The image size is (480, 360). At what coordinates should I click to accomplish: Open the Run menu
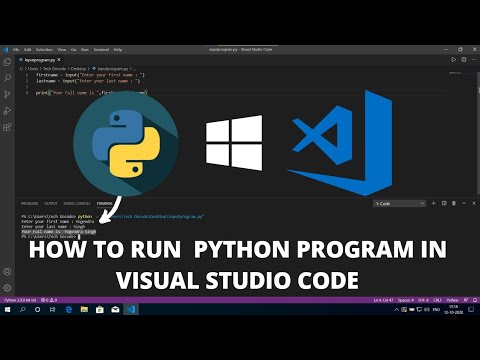(x=85, y=50)
